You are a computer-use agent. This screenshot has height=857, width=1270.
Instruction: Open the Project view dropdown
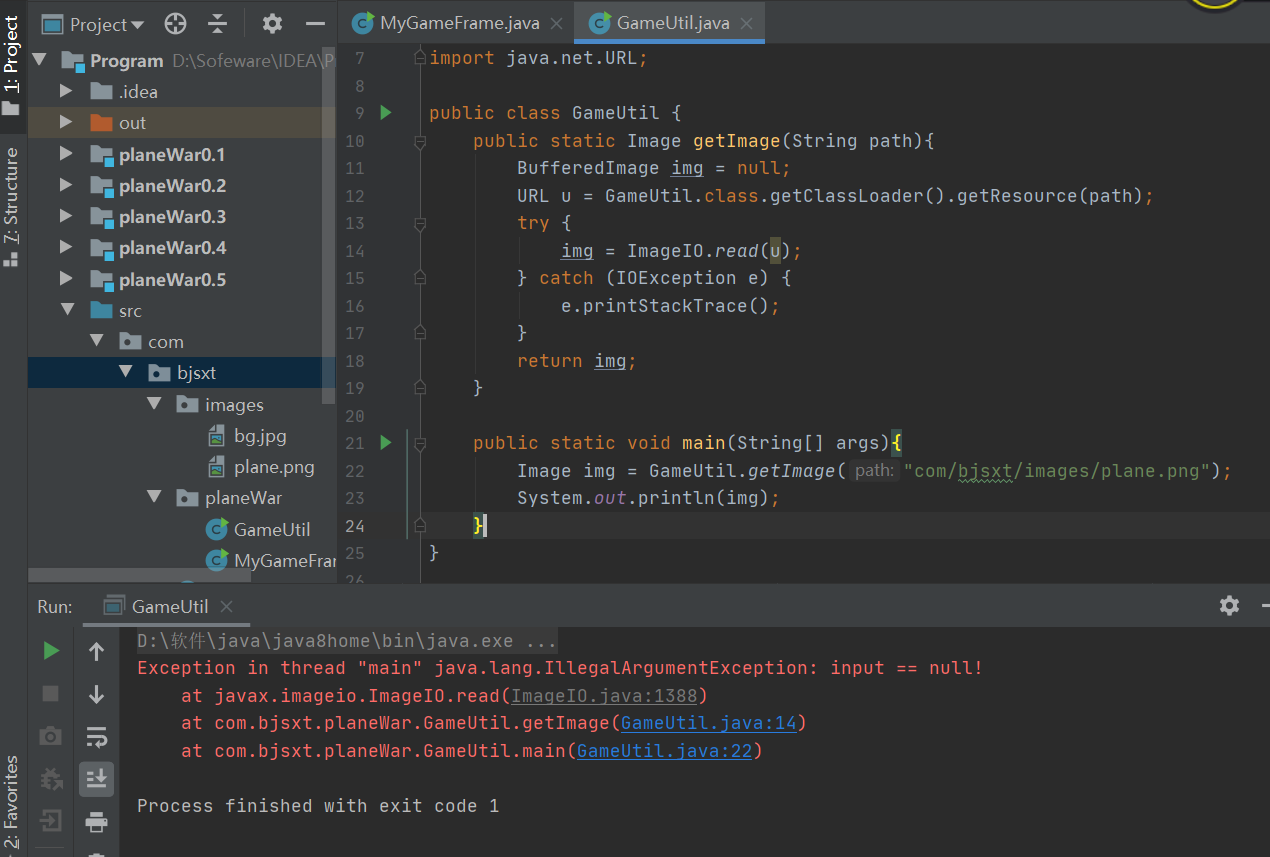point(93,24)
